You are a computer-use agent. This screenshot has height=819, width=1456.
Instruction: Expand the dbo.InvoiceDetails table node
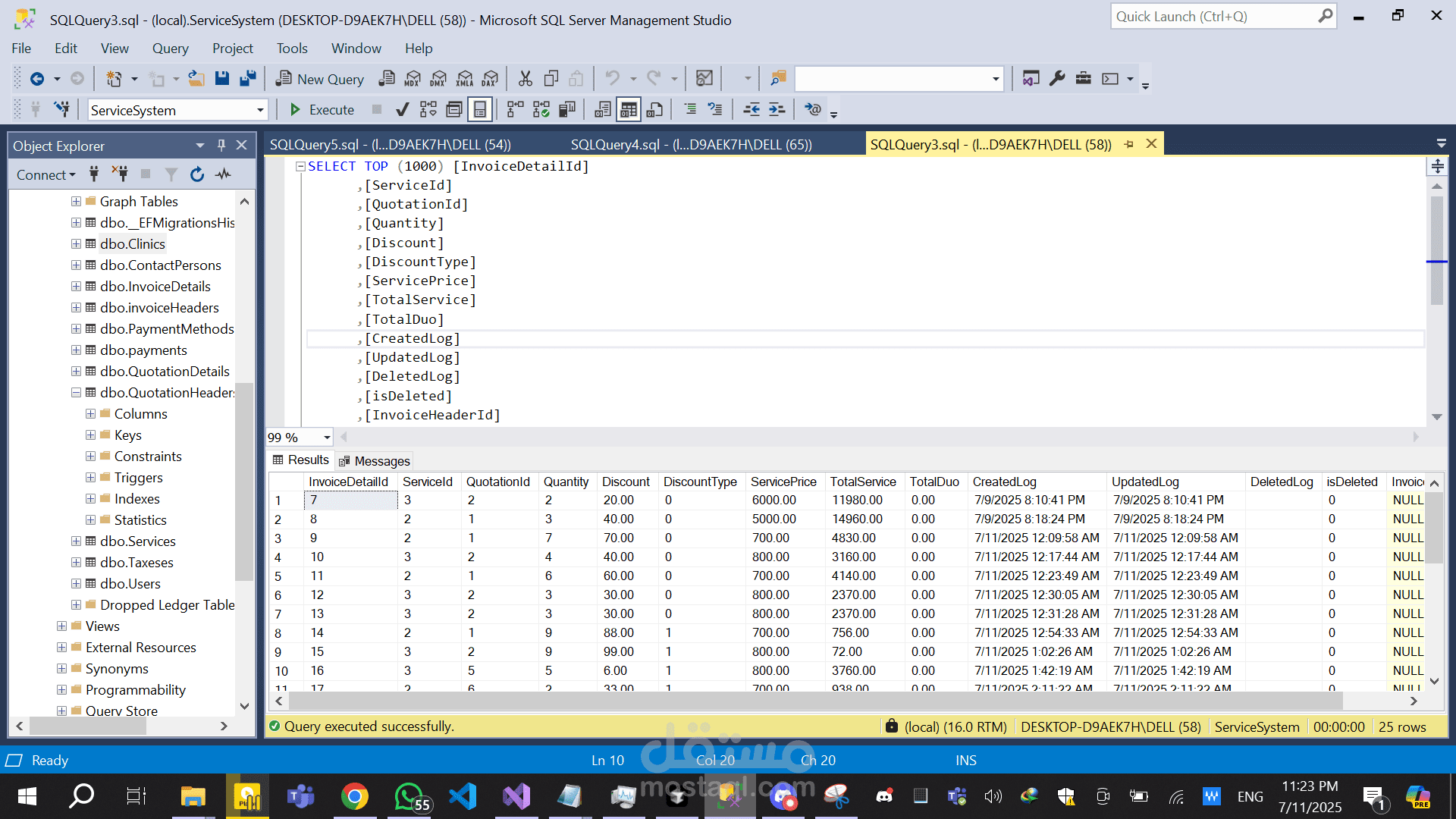point(76,287)
